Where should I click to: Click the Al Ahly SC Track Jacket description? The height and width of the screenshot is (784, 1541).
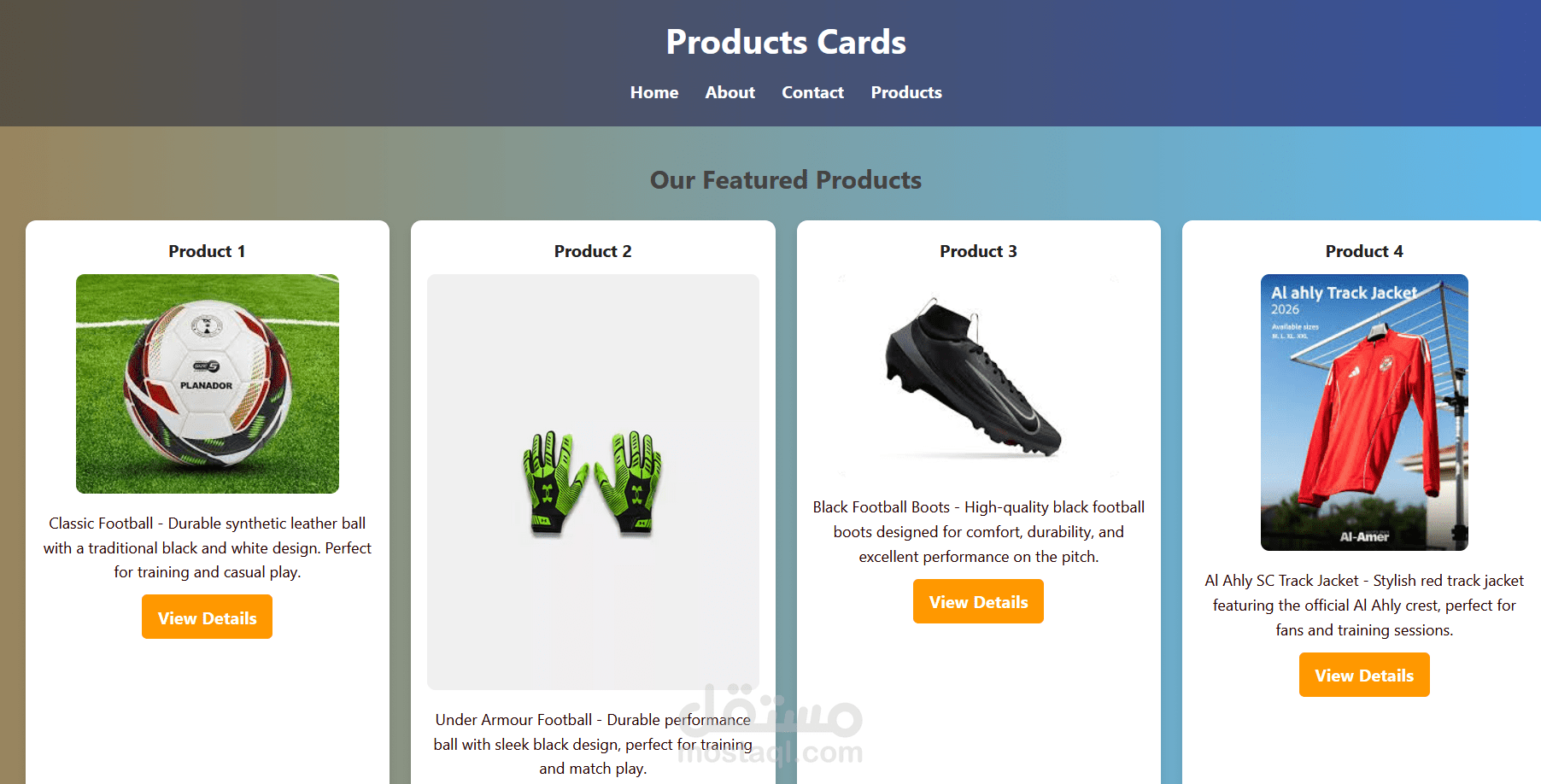tap(1363, 605)
